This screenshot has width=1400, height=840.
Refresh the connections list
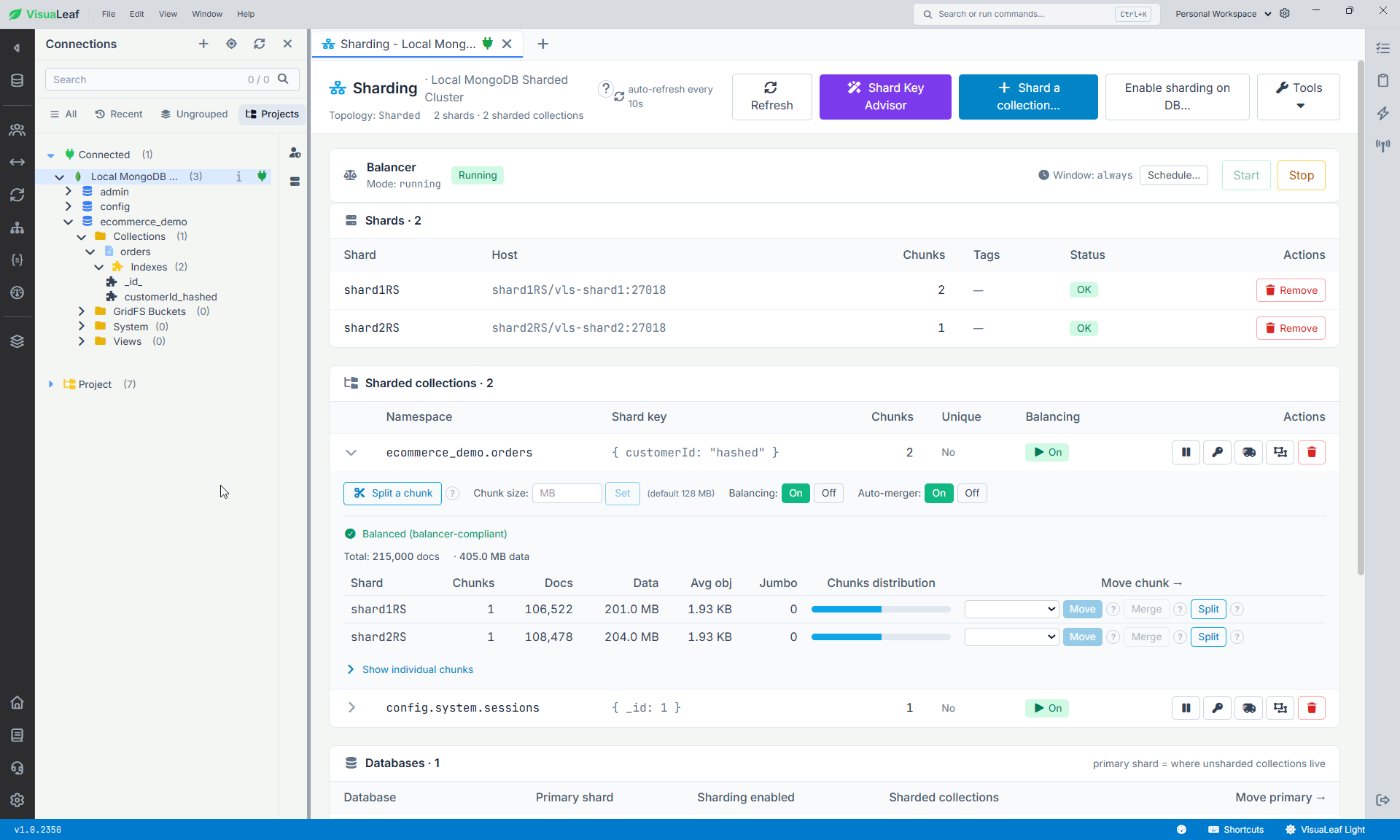[x=259, y=44]
